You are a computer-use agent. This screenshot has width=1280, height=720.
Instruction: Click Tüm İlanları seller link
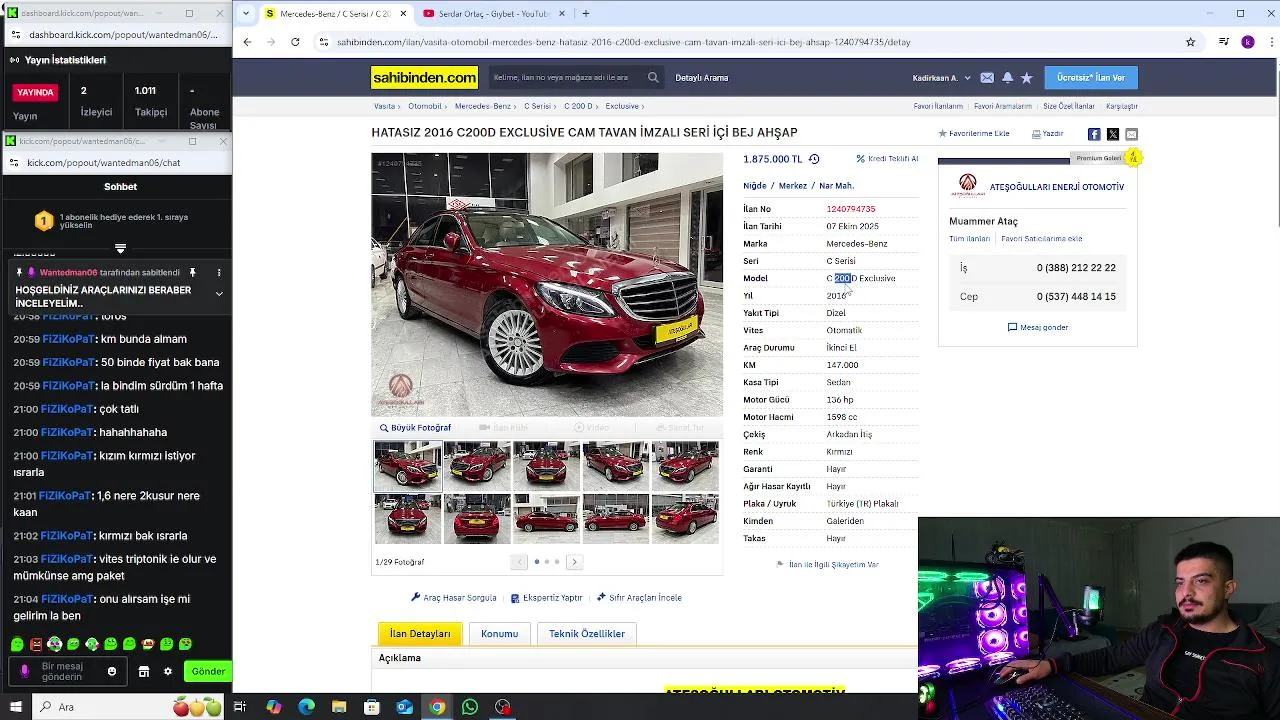click(x=969, y=239)
